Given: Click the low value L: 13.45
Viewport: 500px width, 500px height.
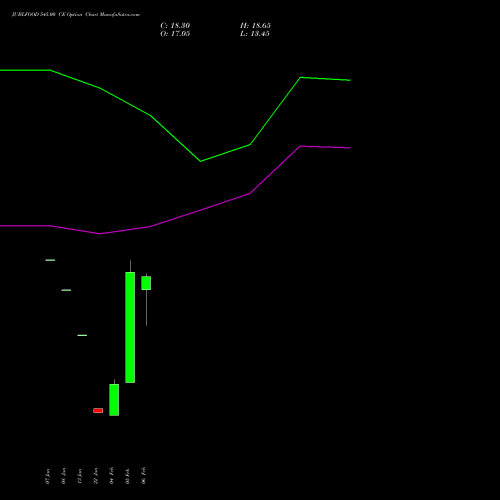Looking at the screenshot, I should pos(255,34).
